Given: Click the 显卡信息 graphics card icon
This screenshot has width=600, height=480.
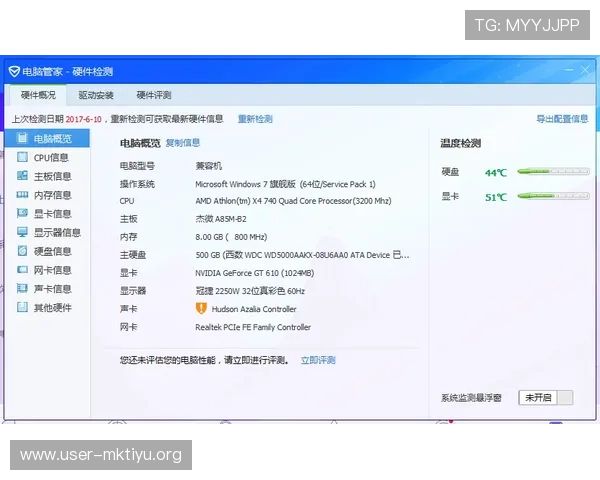Looking at the screenshot, I should pyautogui.click(x=22, y=213).
